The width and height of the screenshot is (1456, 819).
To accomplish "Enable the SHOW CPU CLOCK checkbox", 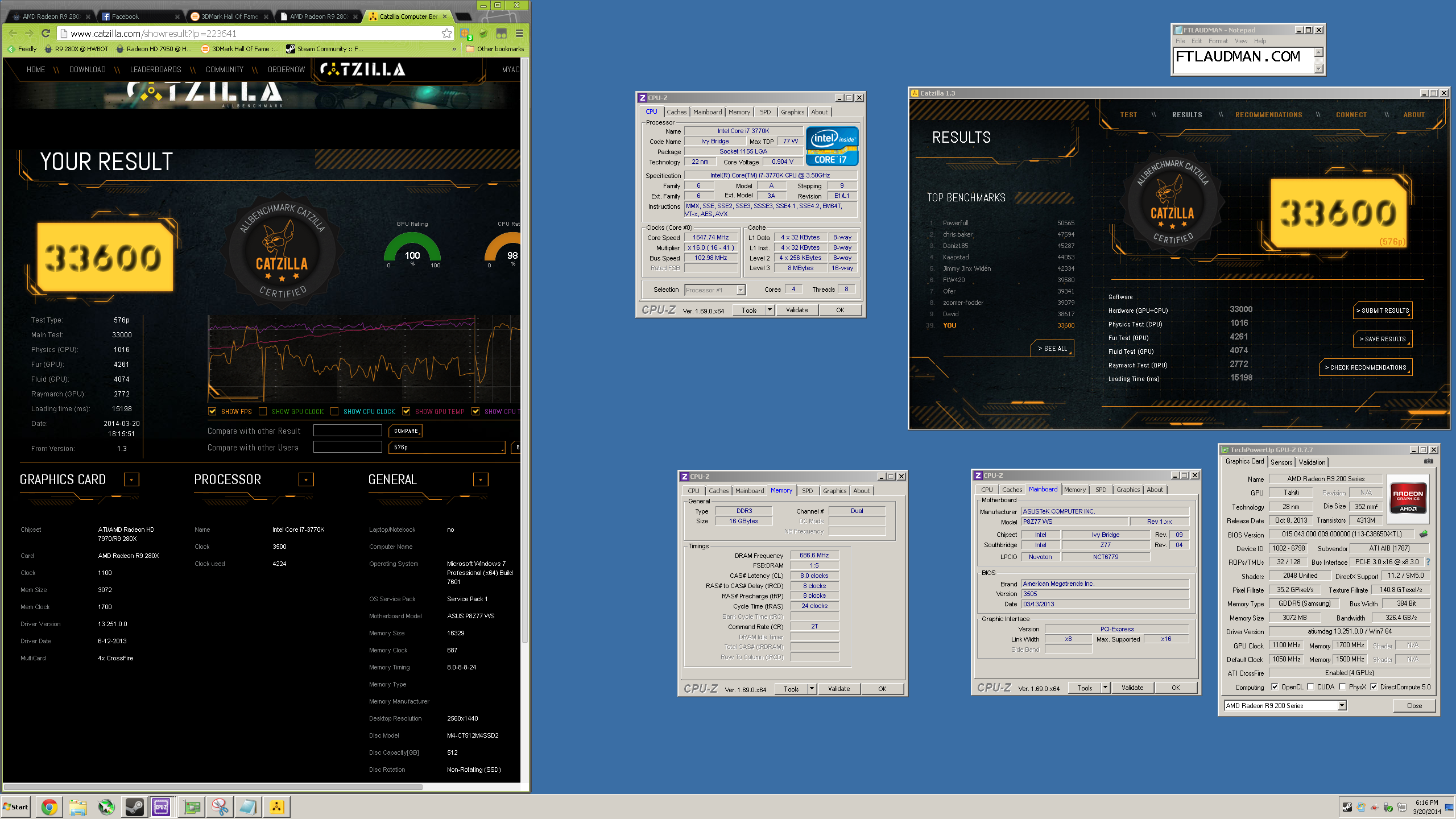I will (334, 411).
